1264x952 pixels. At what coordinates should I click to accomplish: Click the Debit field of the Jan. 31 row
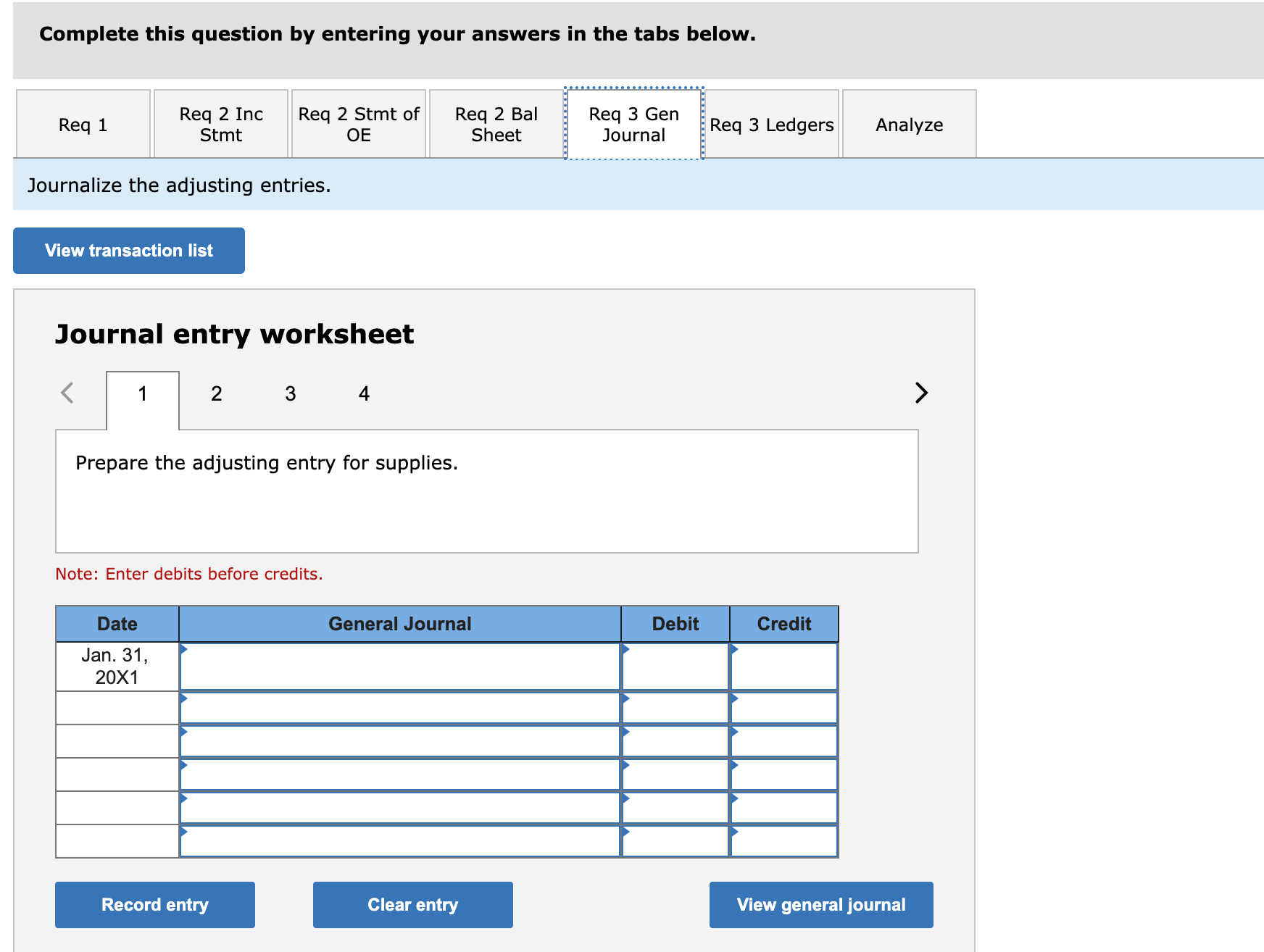(x=674, y=667)
